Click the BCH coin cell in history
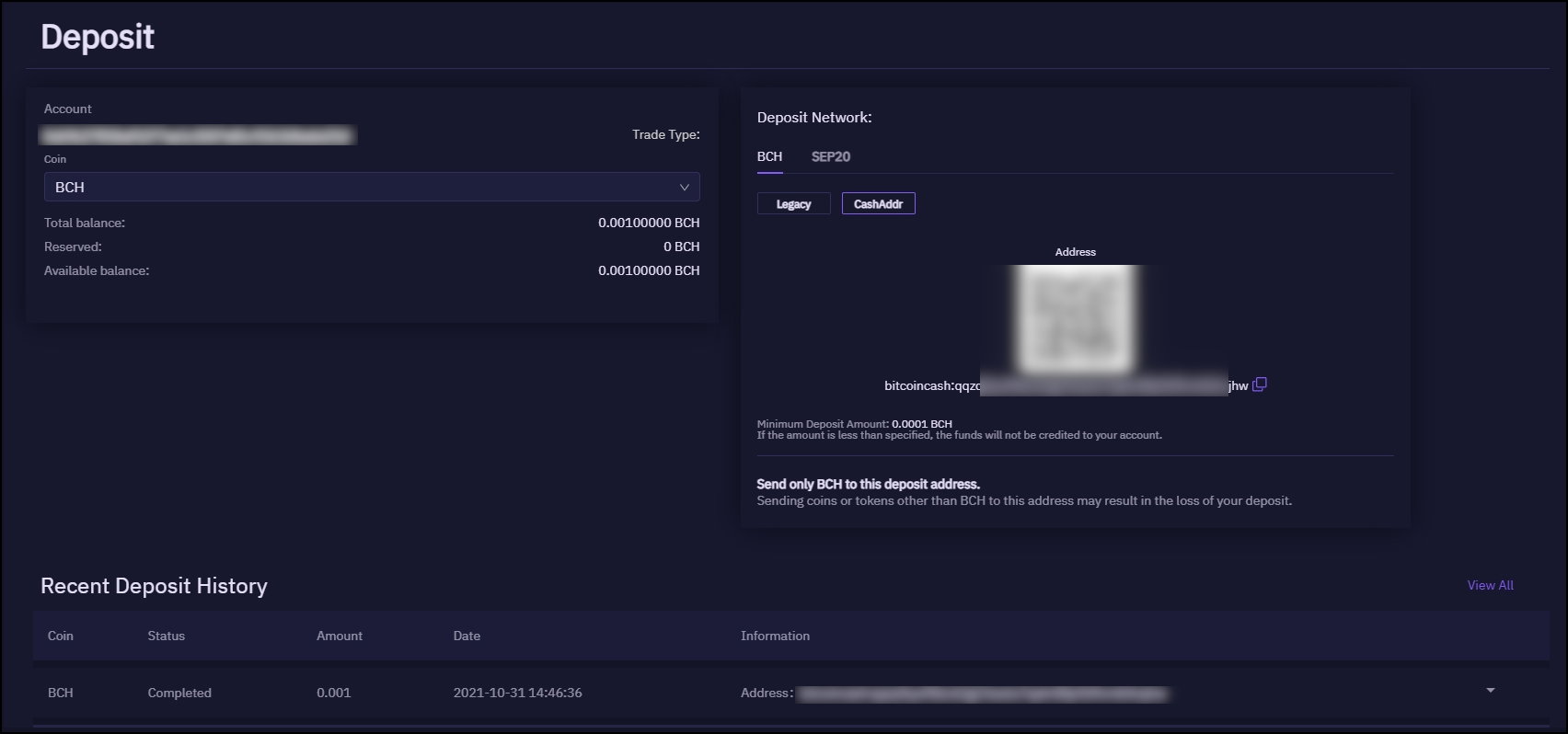 tap(61, 693)
